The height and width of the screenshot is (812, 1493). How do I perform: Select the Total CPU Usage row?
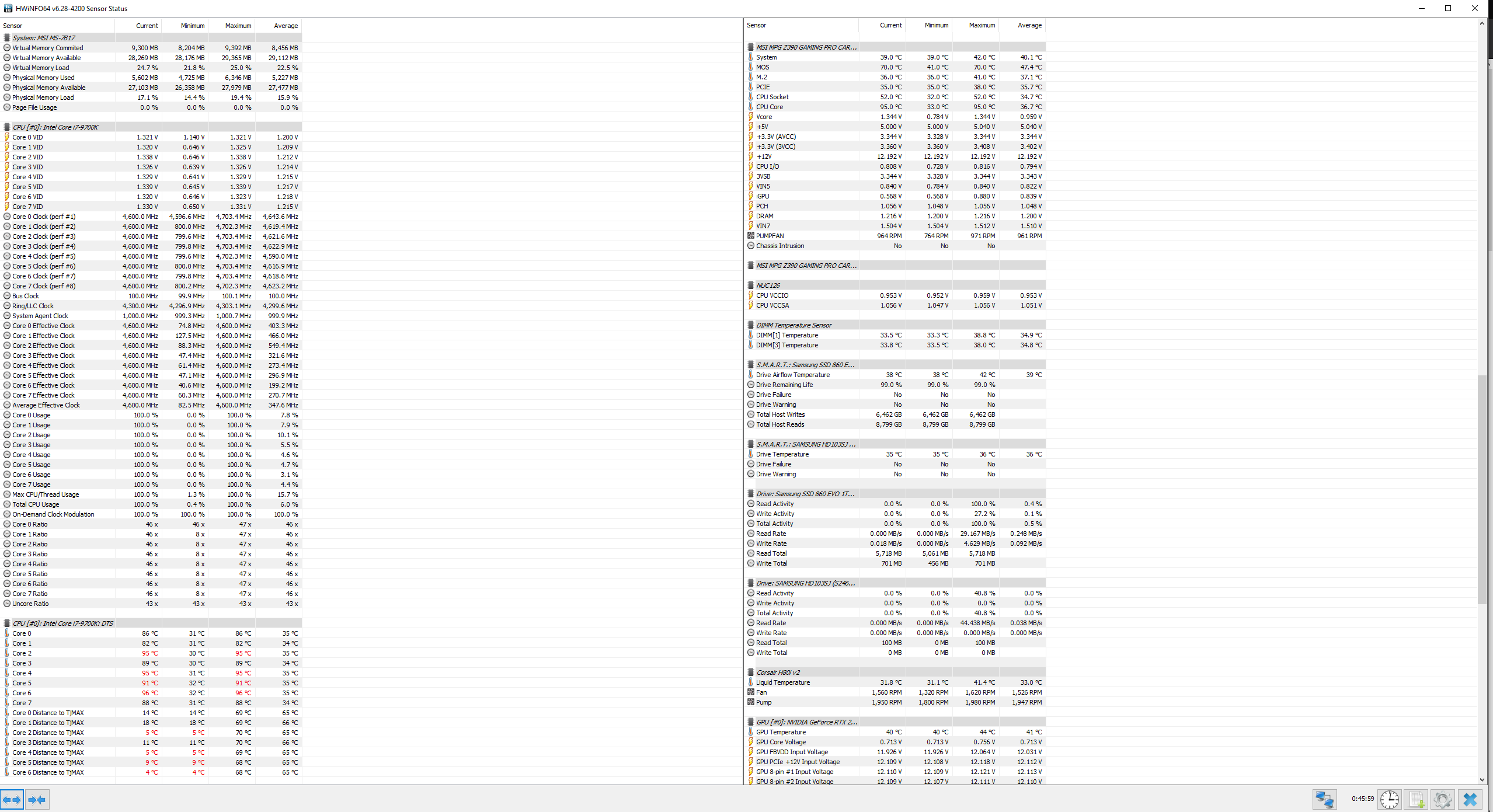coord(36,504)
